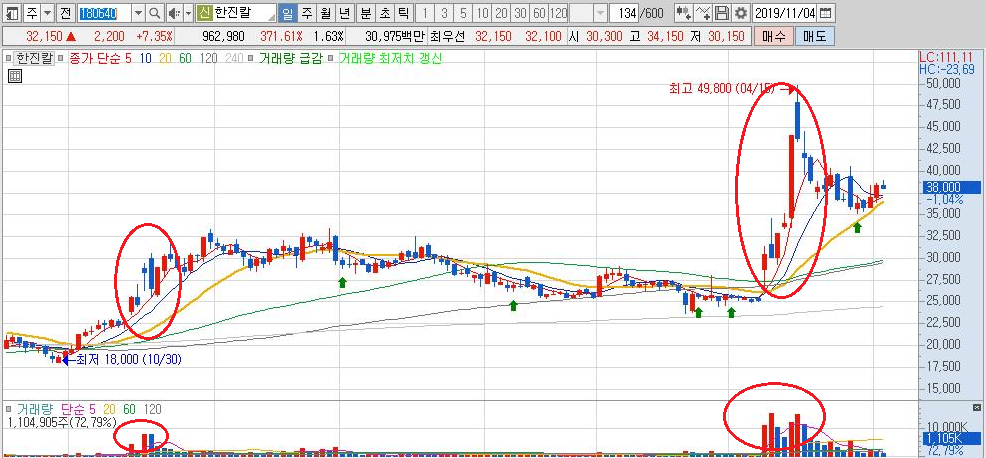This screenshot has height=458, width=986.
Task: Select the 60 interval button in the toolbar
Action: (539, 13)
